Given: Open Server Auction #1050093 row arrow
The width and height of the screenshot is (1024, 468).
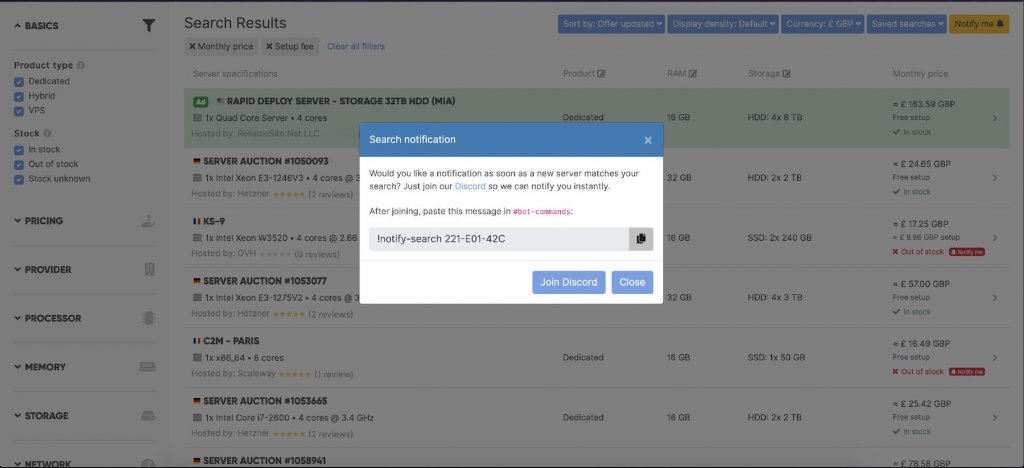Looking at the screenshot, I should pos(995,178).
